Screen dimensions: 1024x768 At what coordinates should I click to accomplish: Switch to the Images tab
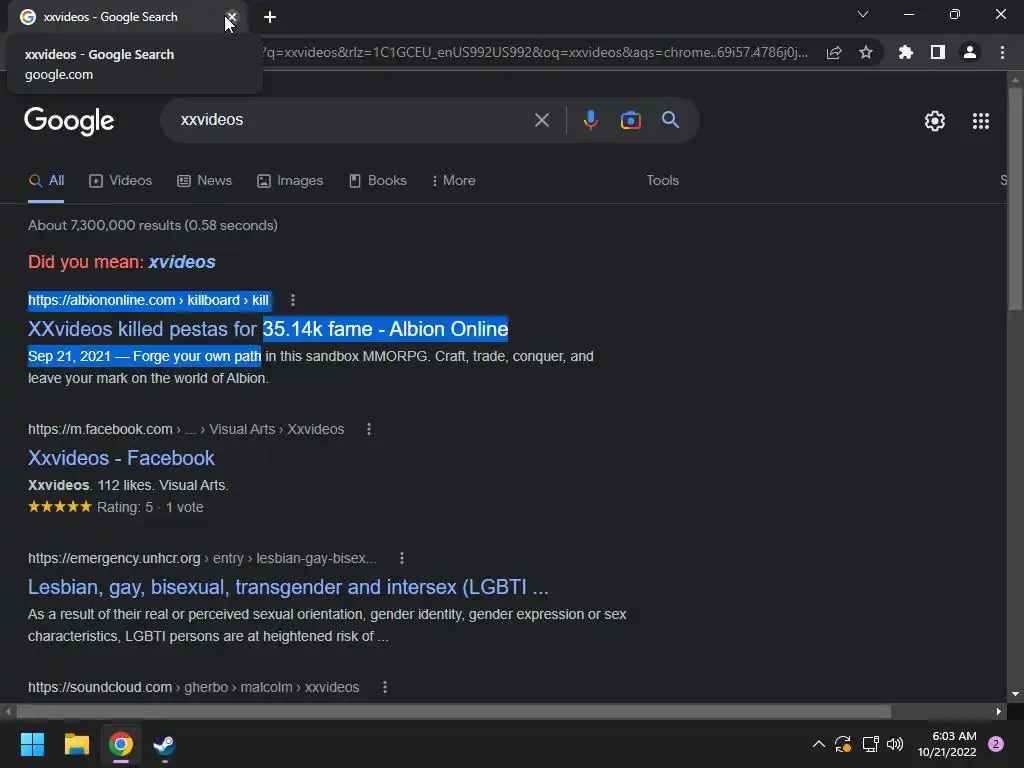(290, 181)
